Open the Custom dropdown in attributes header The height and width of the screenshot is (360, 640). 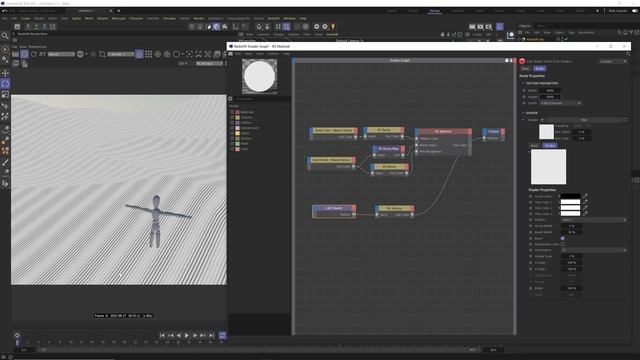(x=613, y=61)
